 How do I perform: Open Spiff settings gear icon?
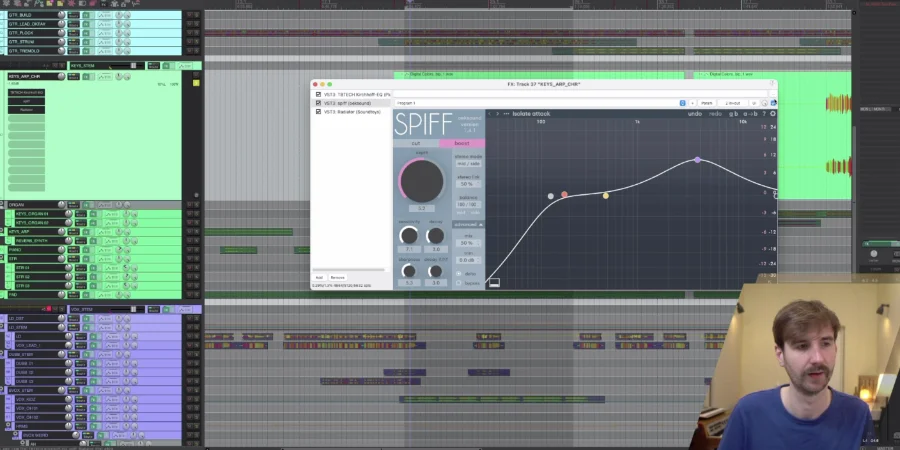click(x=773, y=114)
